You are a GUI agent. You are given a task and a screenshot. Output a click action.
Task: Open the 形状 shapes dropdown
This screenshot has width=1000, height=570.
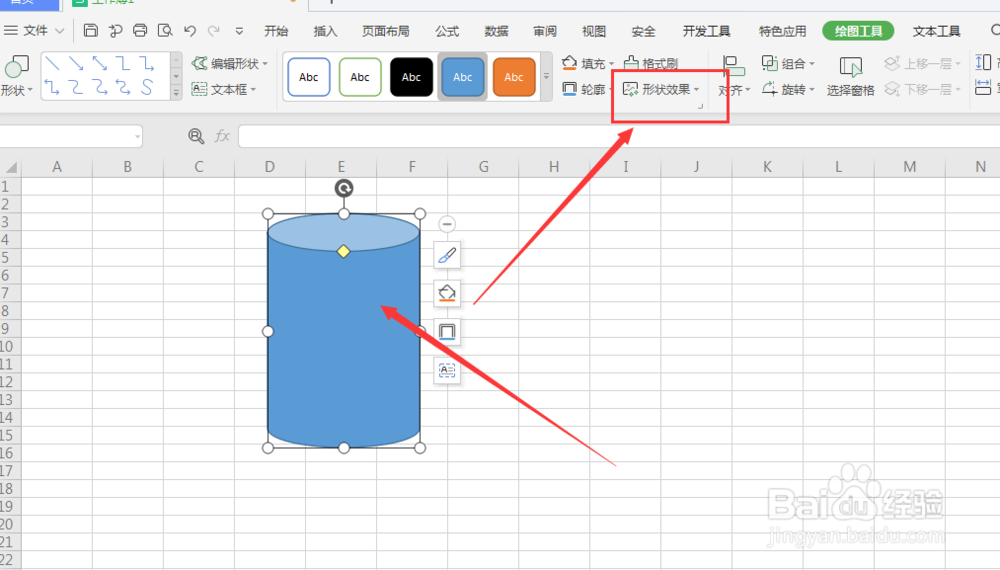coord(17,76)
